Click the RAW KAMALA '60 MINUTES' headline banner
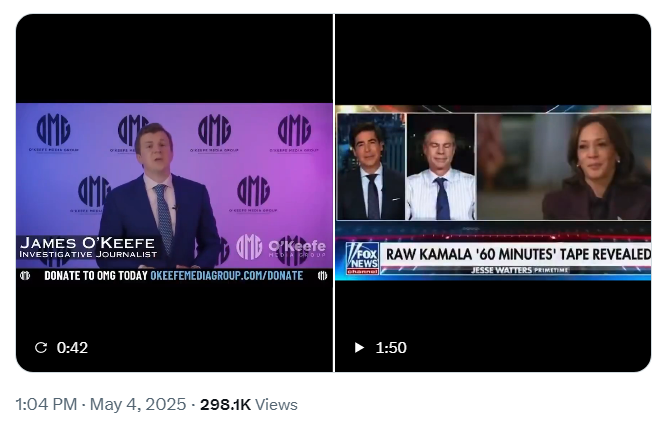The width and height of the screenshot is (665, 421). pos(518,254)
